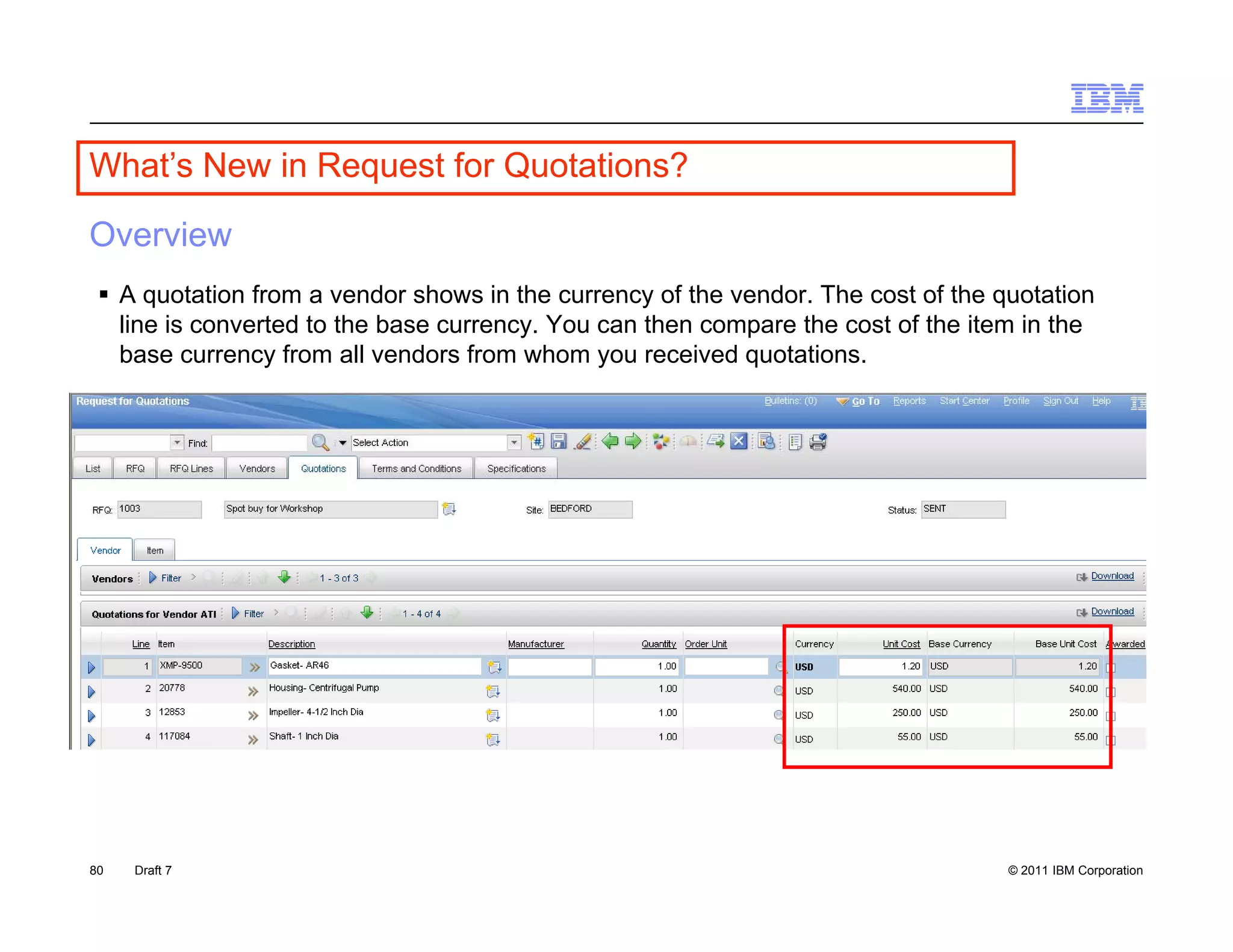The image size is (1233, 952).
Task: Sort by Unit Cost column header
Action: pos(901,644)
